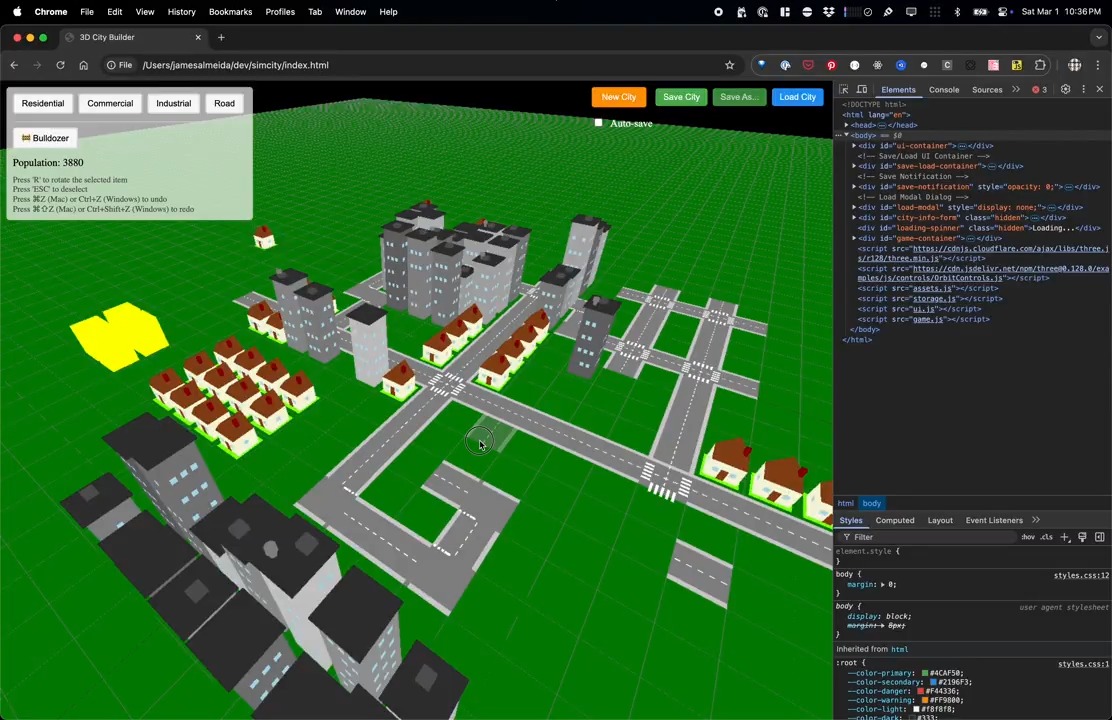Image resolution: width=1112 pixels, height=720 pixels.
Task: Open the storage.js script link
Action: click(934, 299)
